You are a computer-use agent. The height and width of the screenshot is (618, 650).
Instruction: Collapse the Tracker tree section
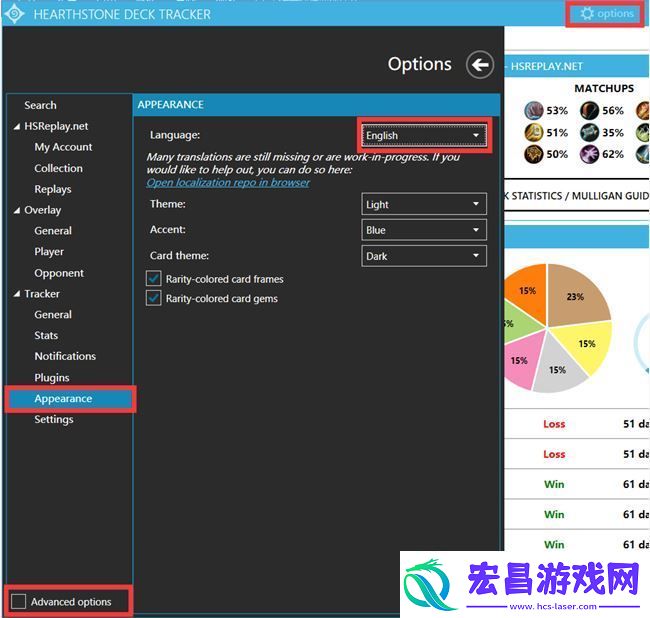pos(17,294)
